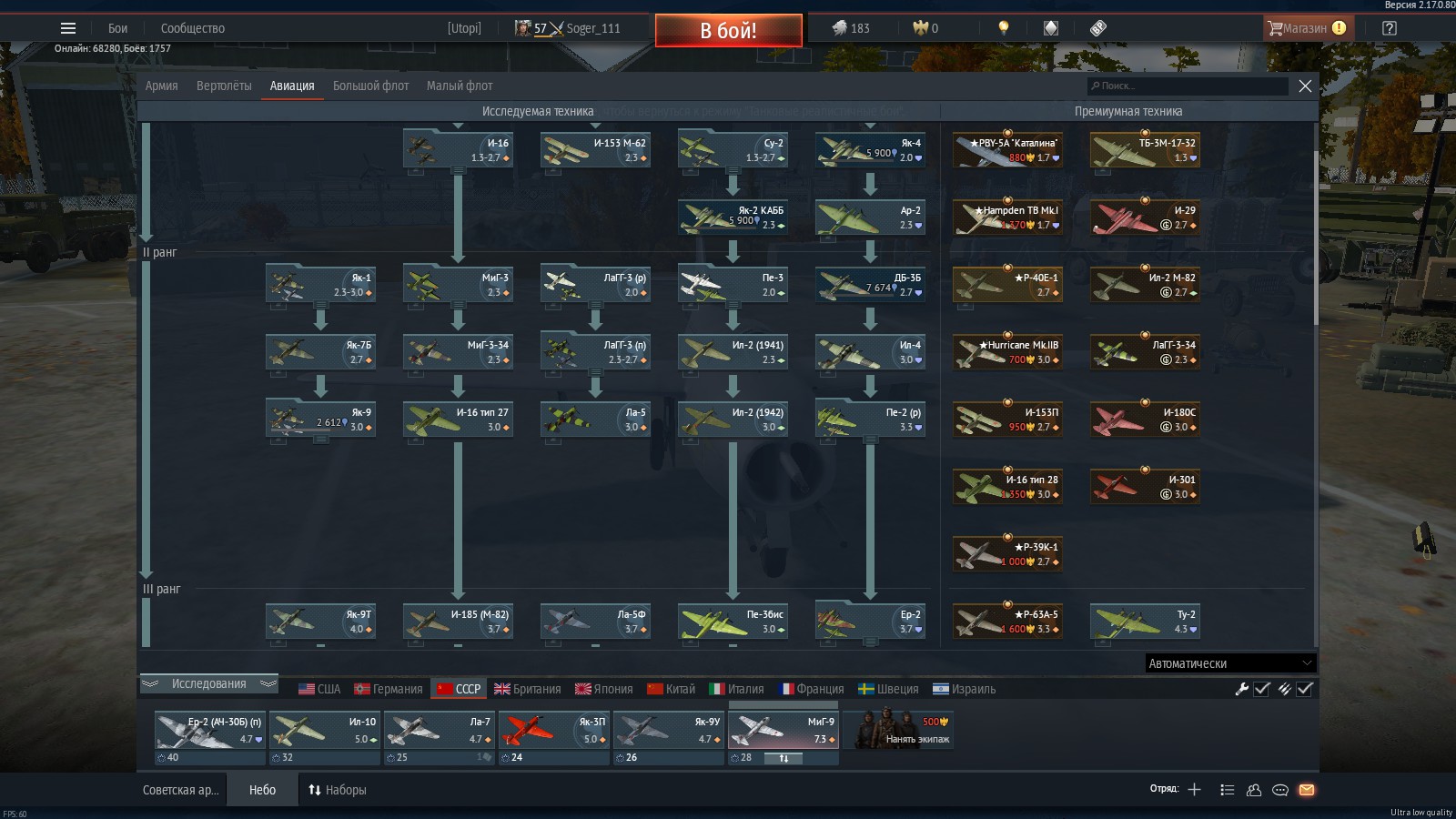Start battle with В бой! button

(x=729, y=30)
